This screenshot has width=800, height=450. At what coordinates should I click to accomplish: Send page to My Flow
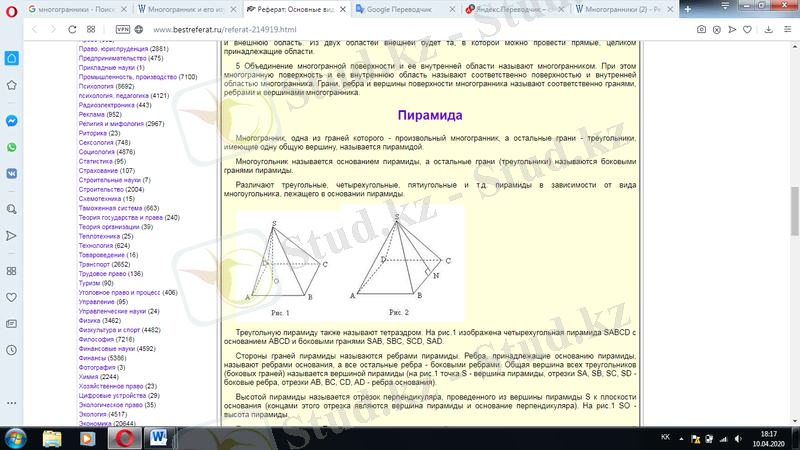pyautogui.click(x=732, y=30)
